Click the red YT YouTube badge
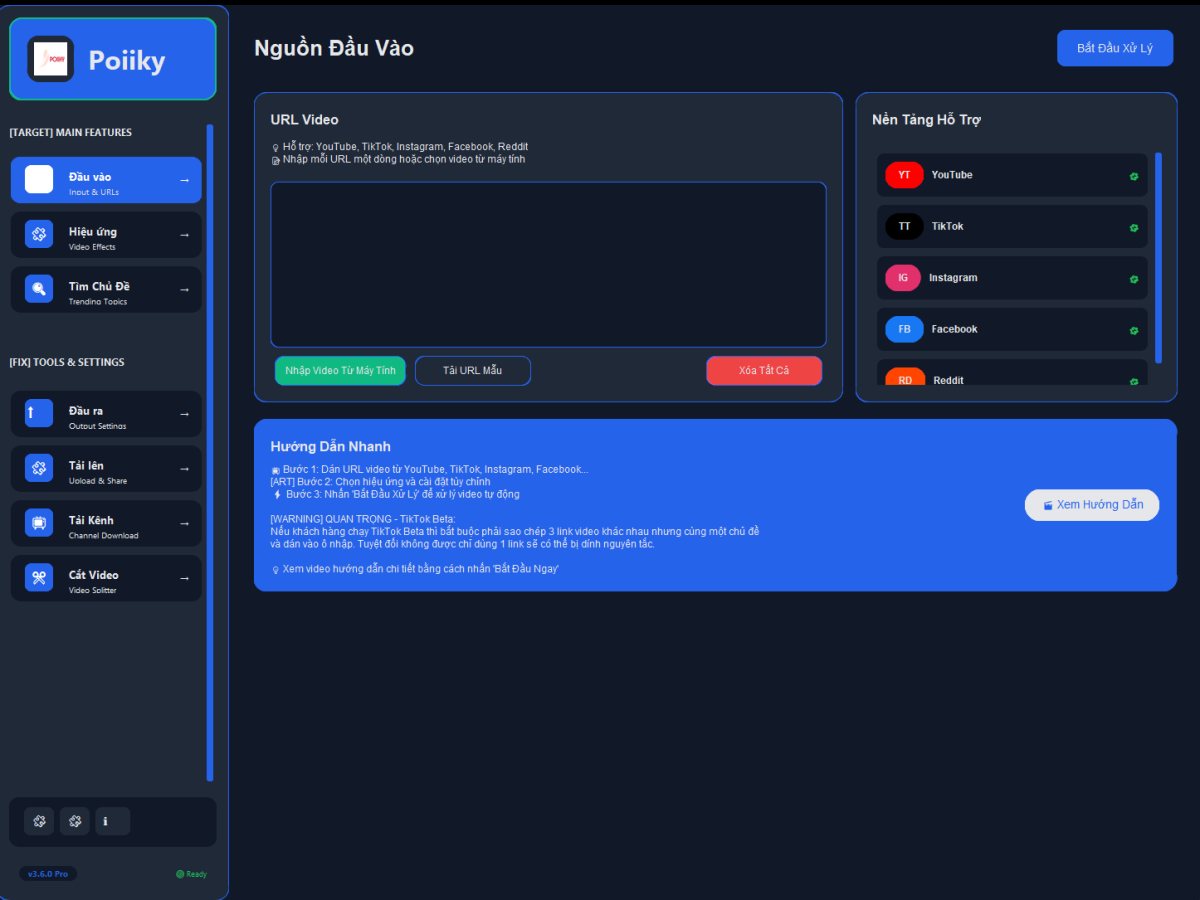This screenshot has width=1200, height=900. (904, 175)
